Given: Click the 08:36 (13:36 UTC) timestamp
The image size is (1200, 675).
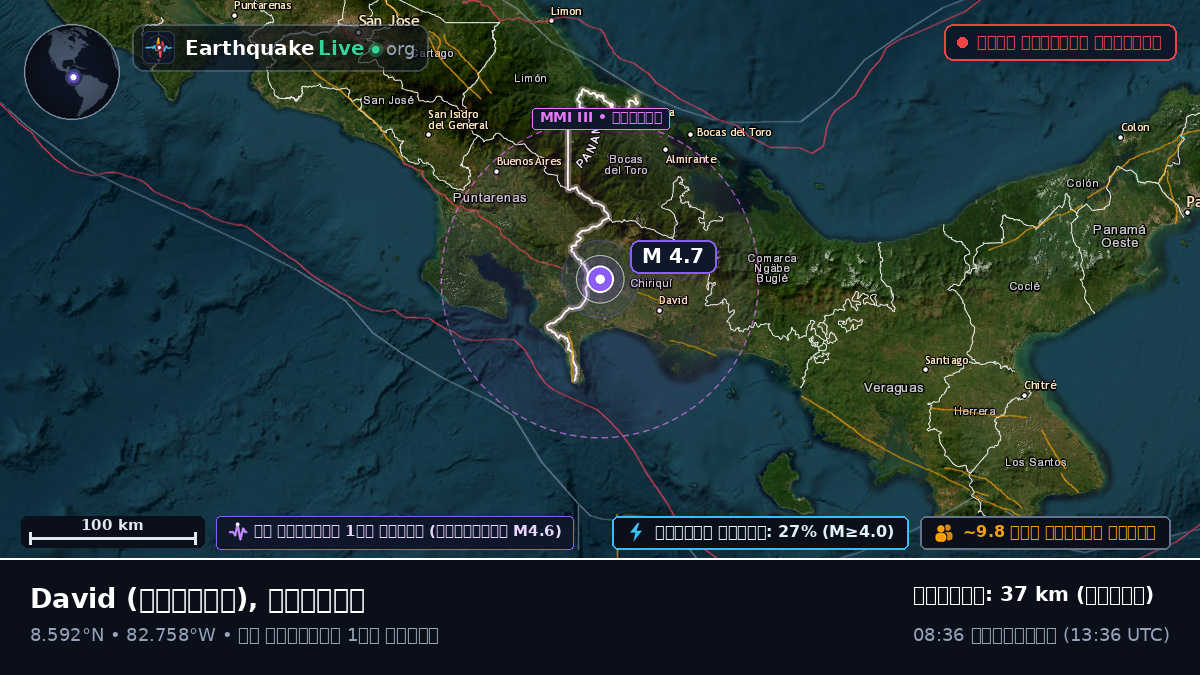Looking at the screenshot, I should 1041,635.
